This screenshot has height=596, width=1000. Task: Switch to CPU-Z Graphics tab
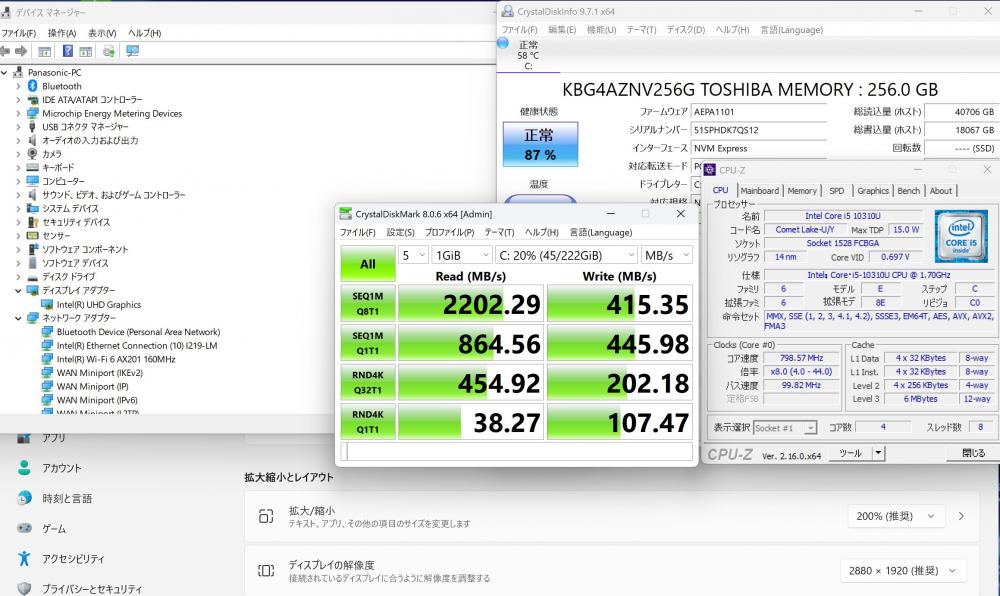872,191
